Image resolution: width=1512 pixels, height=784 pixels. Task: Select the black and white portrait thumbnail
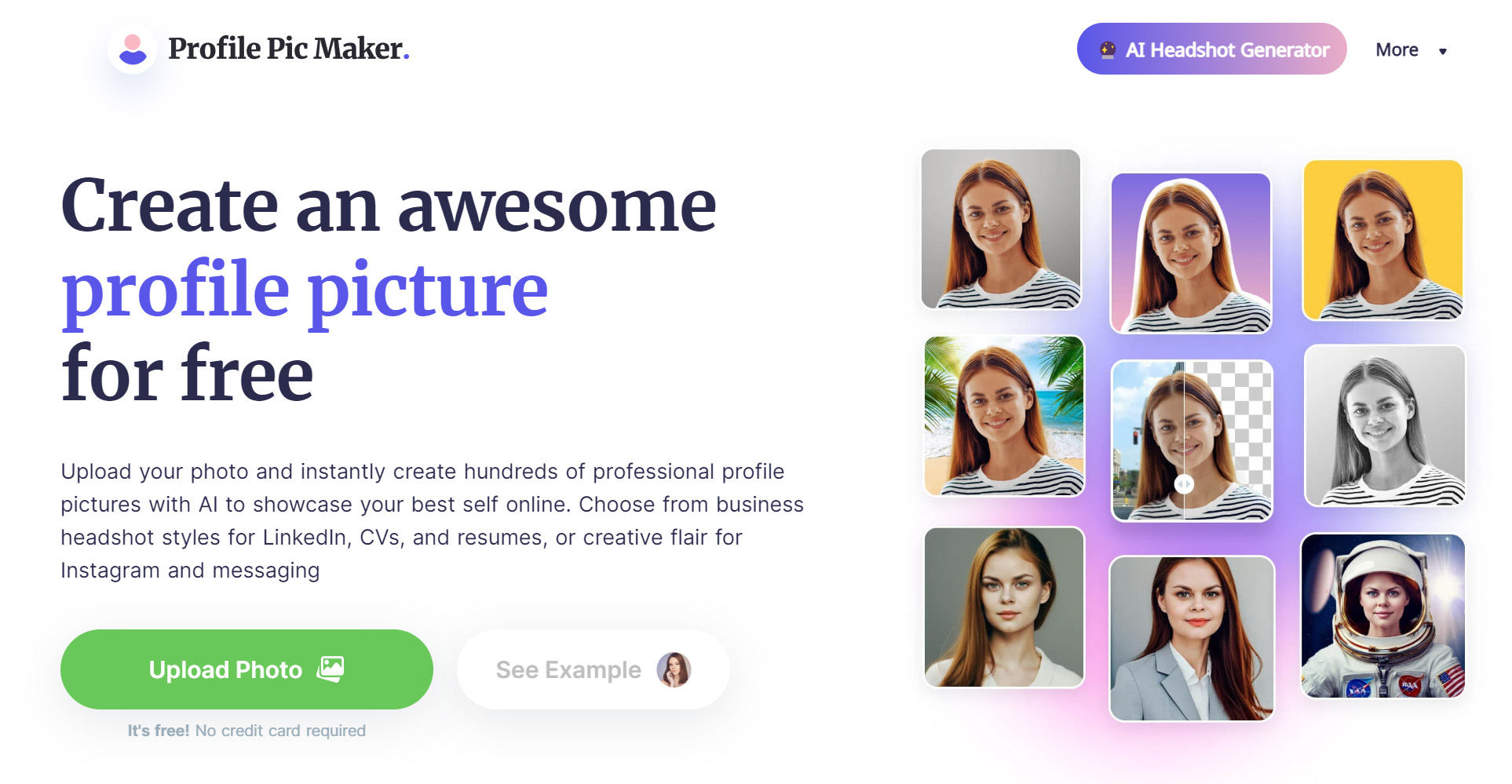pos(1385,425)
